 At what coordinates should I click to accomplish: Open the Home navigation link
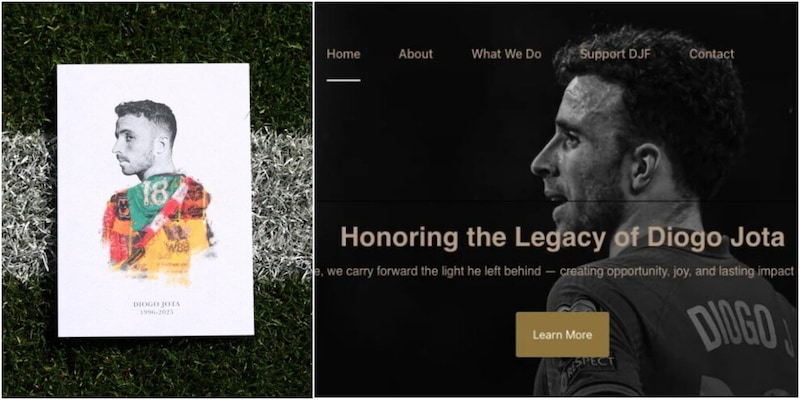[343, 54]
